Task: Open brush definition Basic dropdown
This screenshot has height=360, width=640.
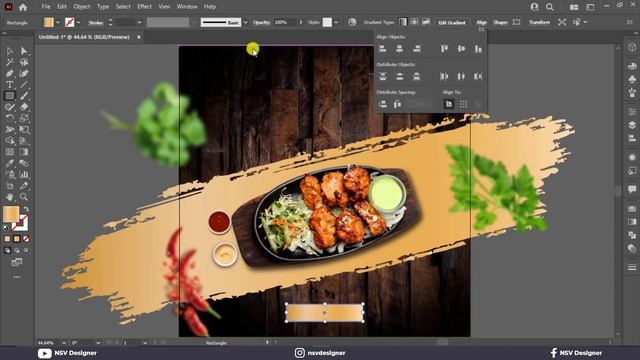Action: click(x=246, y=22)
